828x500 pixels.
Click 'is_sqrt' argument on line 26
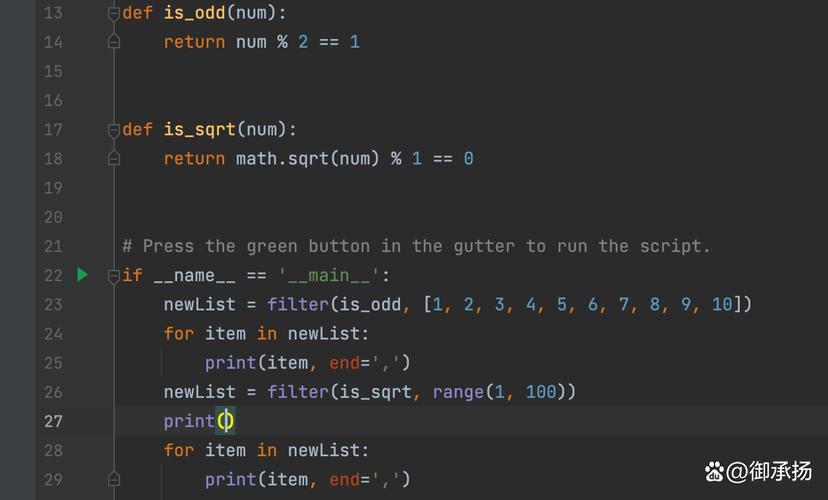375,392
